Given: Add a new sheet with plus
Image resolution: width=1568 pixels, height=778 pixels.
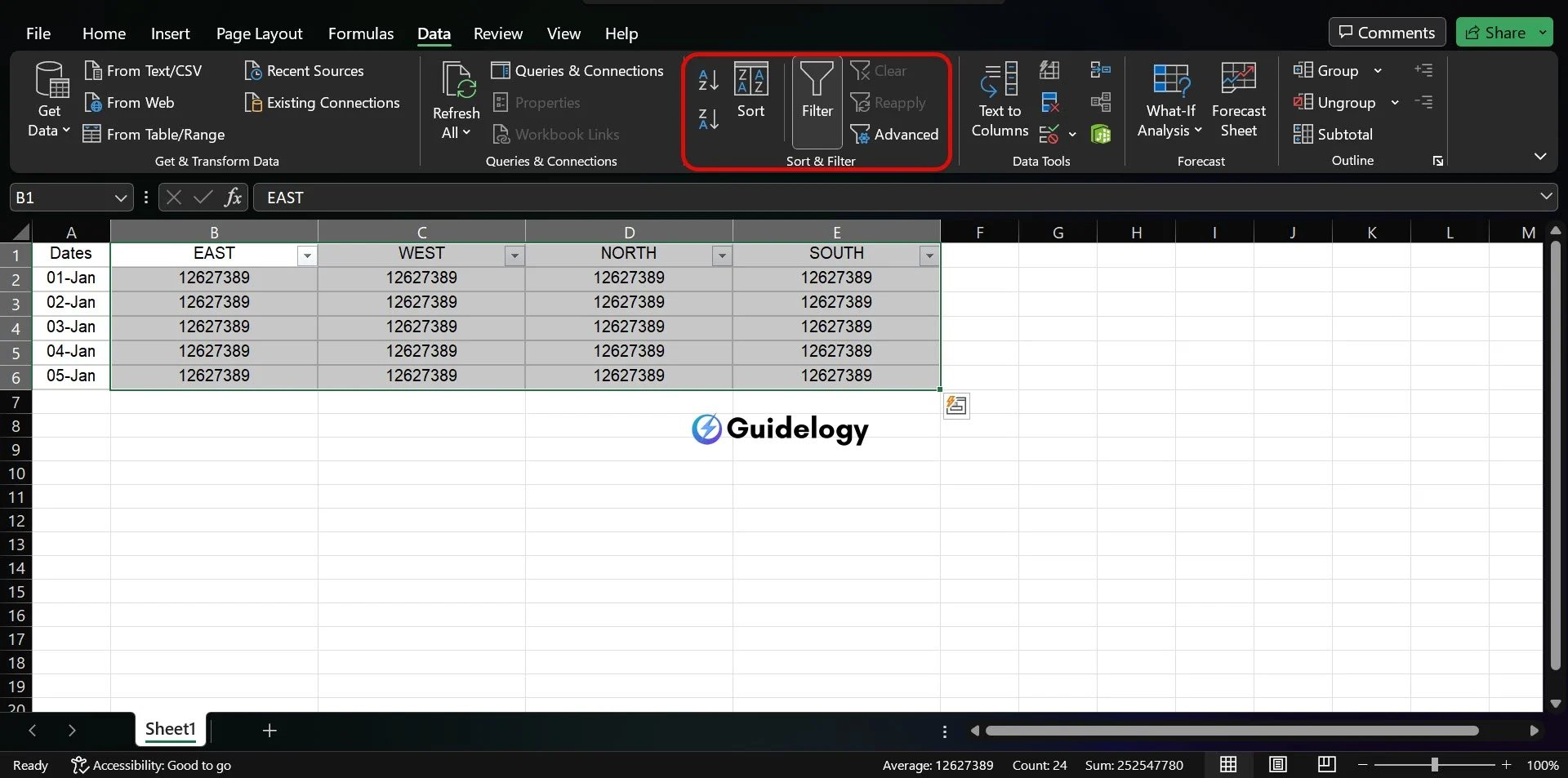Looking at the screenshot, I should [269, 730].
